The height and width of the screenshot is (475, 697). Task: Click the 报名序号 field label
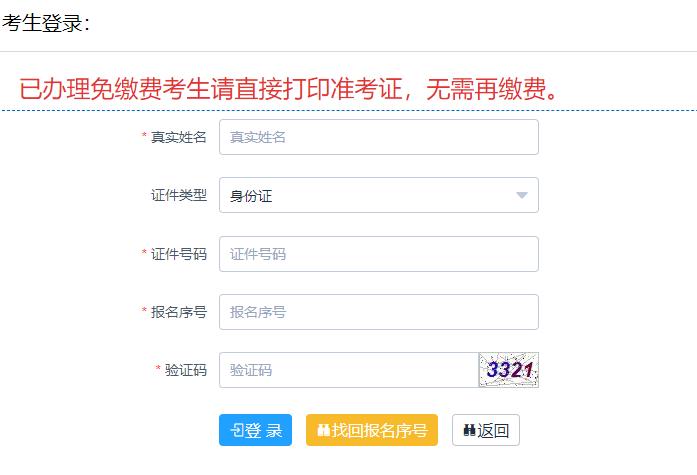(x=179, y=312)
